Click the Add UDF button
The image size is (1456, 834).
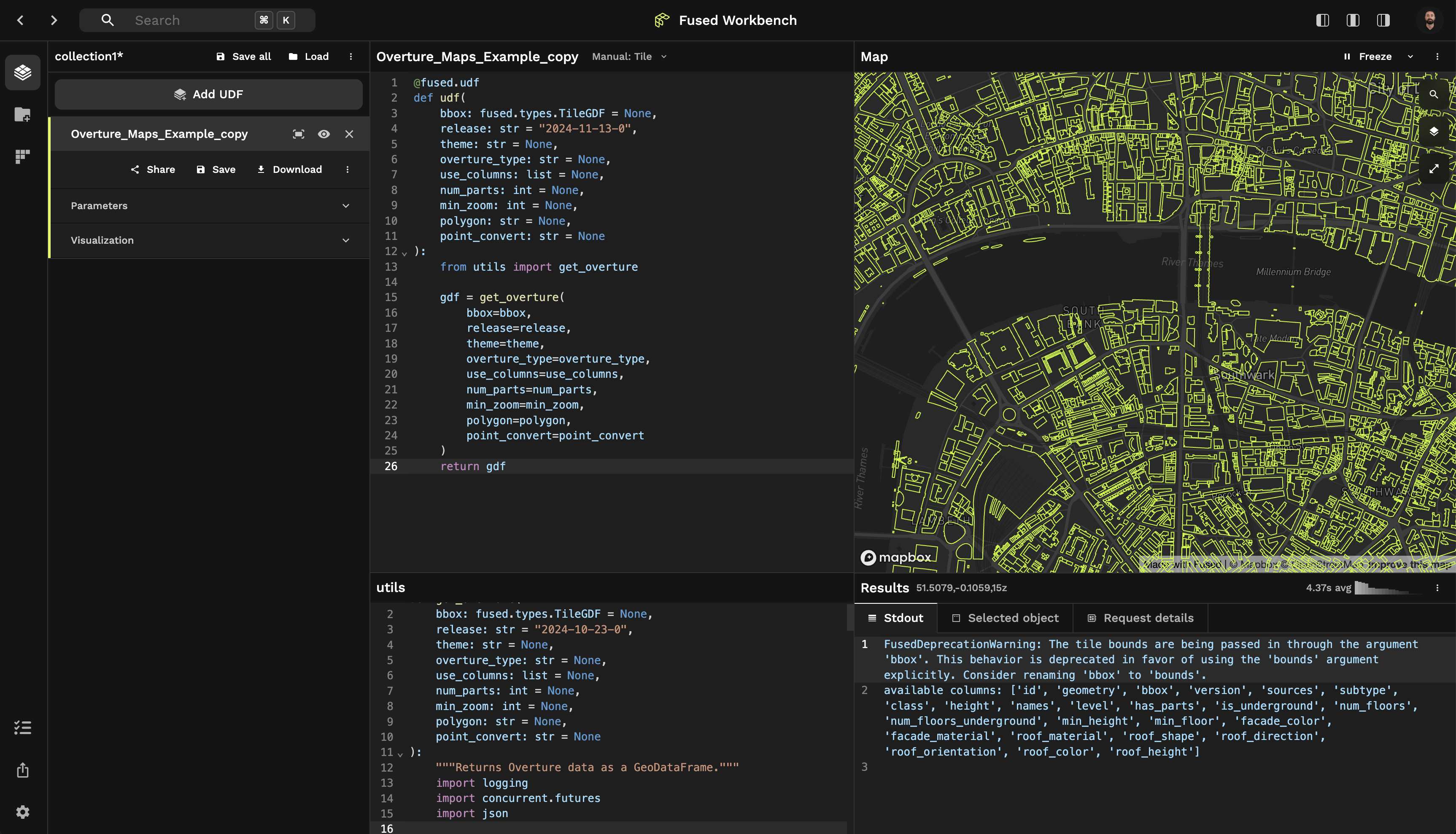[x=209, y=94]
